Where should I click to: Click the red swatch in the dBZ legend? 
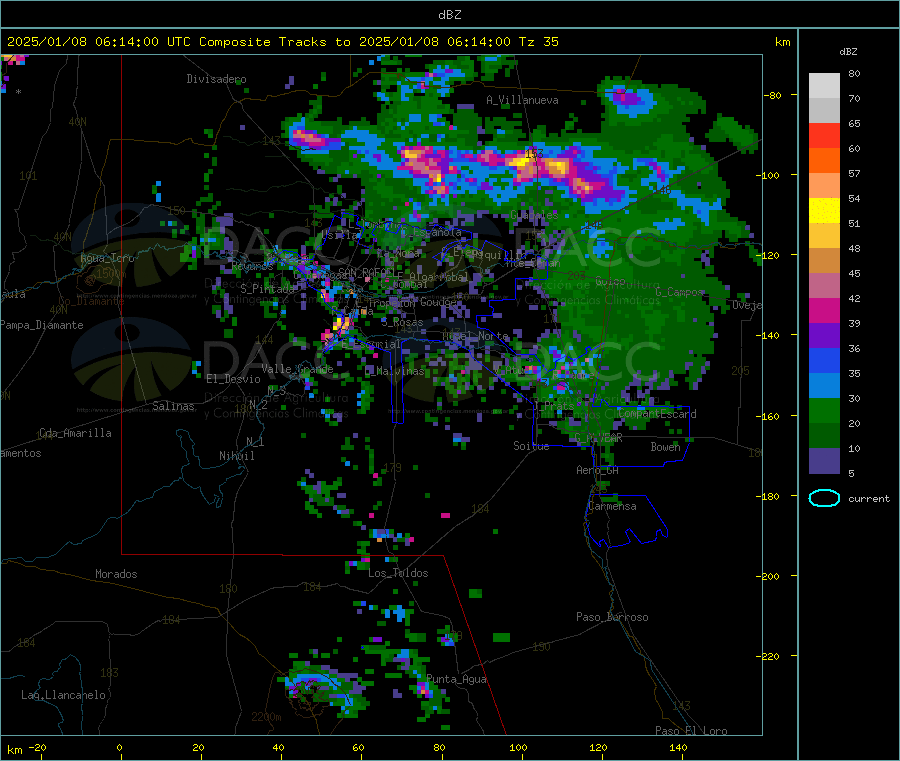824,135
